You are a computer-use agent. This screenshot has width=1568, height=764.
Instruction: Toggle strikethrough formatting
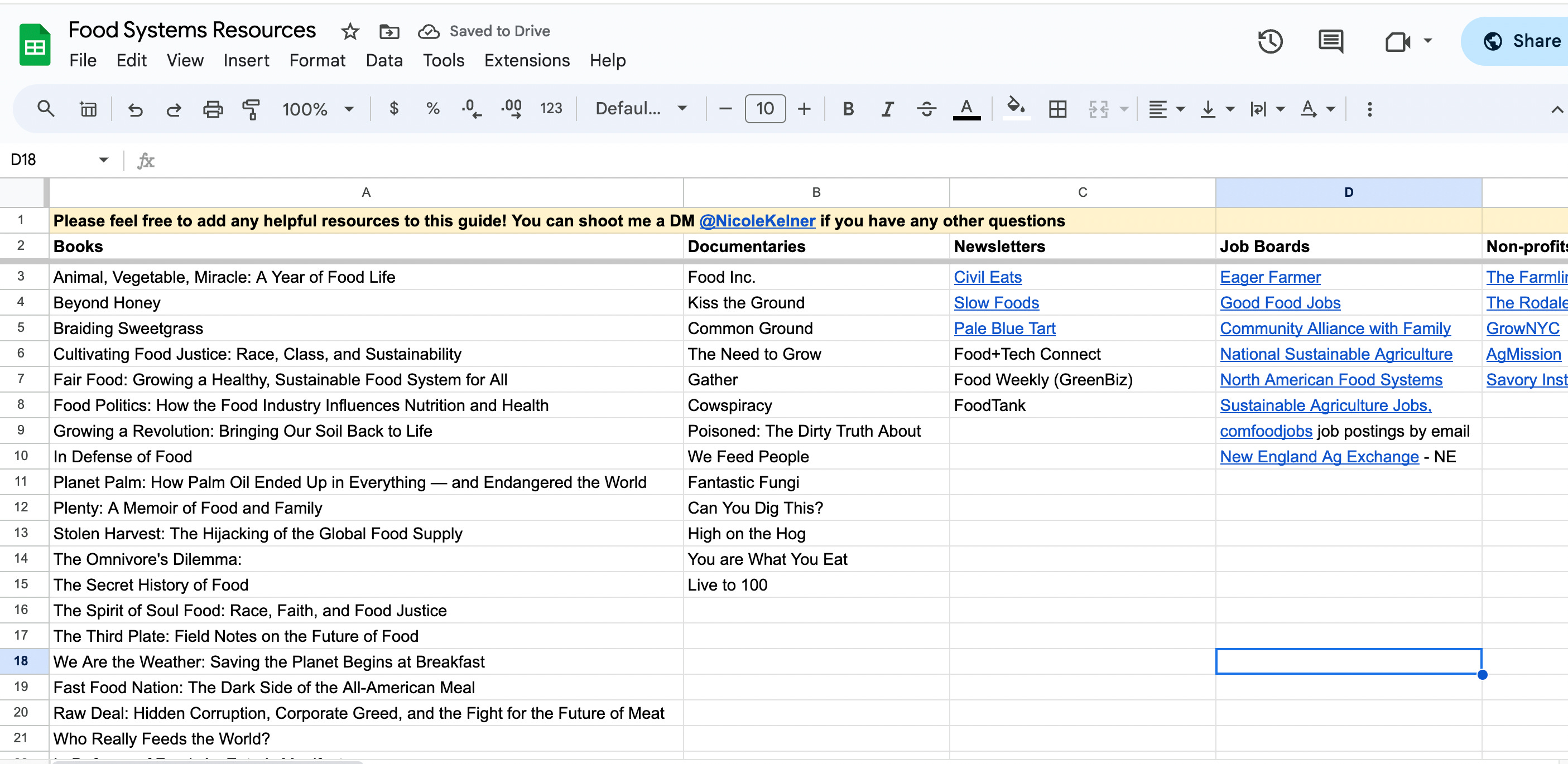click(x=926, y=109)
